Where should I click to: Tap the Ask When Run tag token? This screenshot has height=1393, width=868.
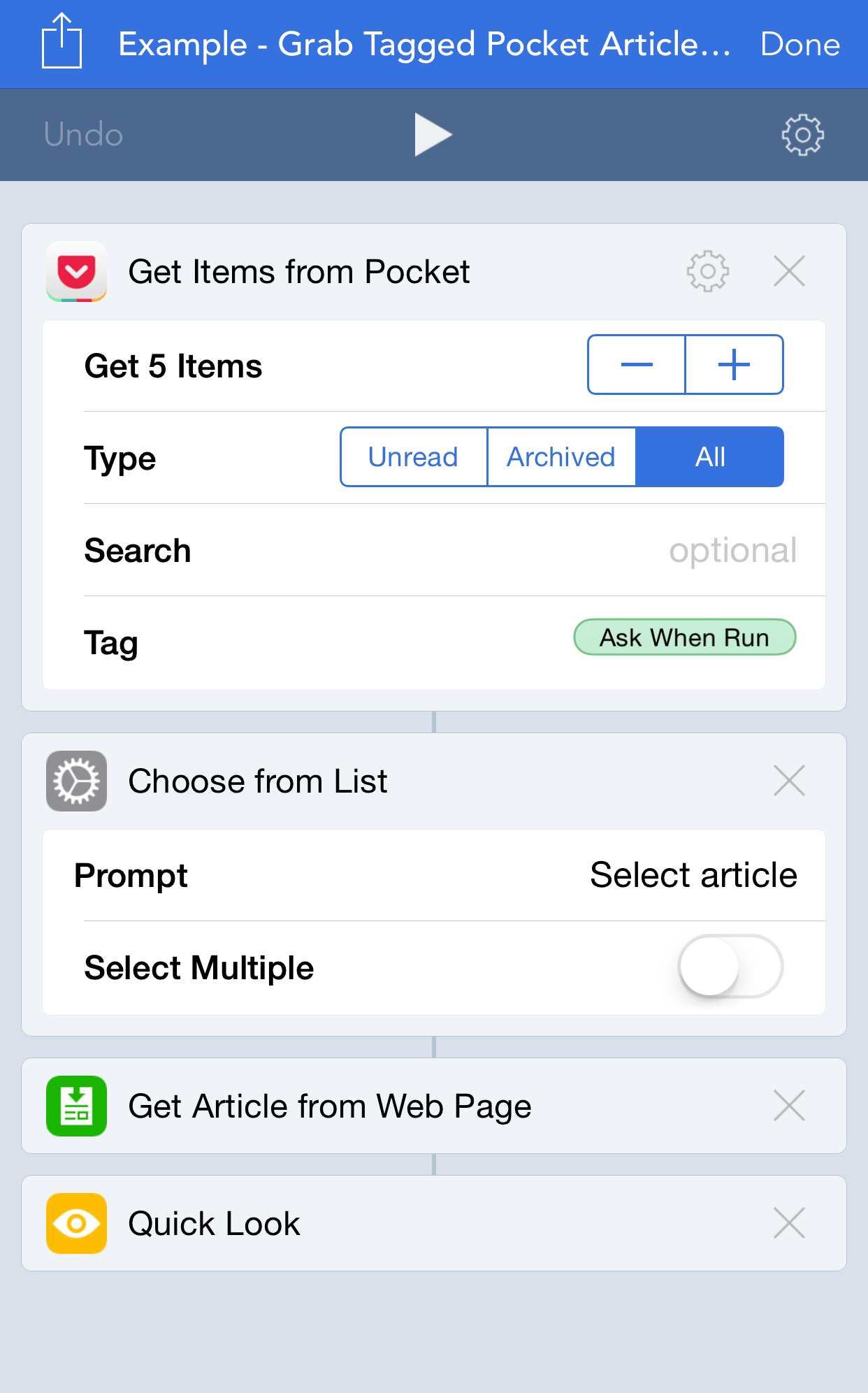[684, 637]
